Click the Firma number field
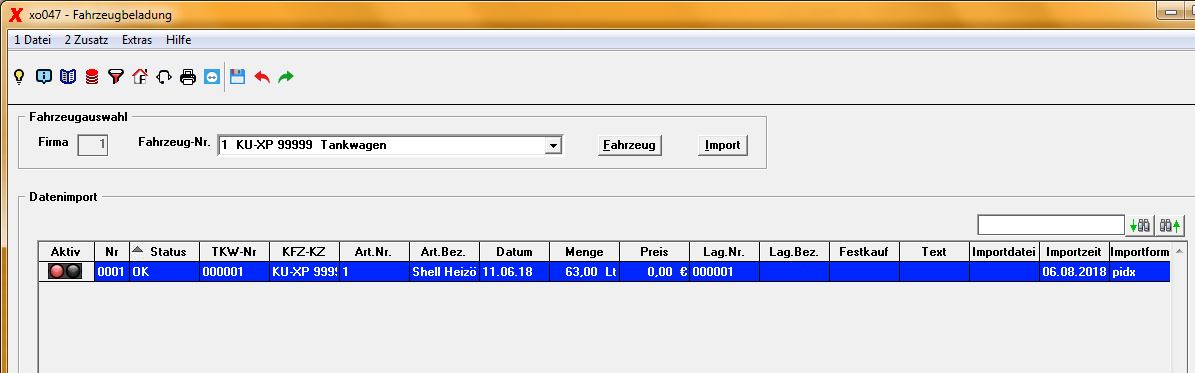Image resolution: width=1195 pixels, height=373 pixels. point(93,145)
